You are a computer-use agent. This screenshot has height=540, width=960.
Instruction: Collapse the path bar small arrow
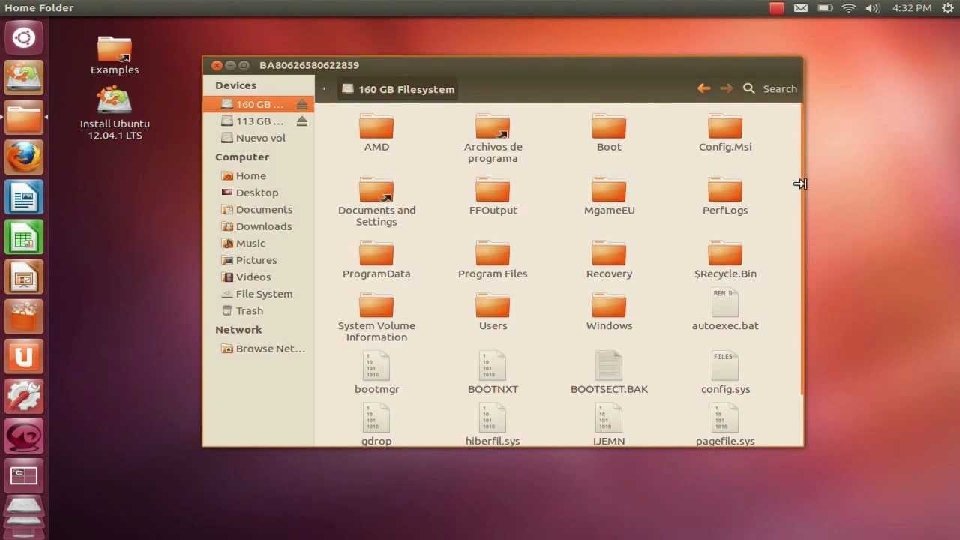[324, 89]
